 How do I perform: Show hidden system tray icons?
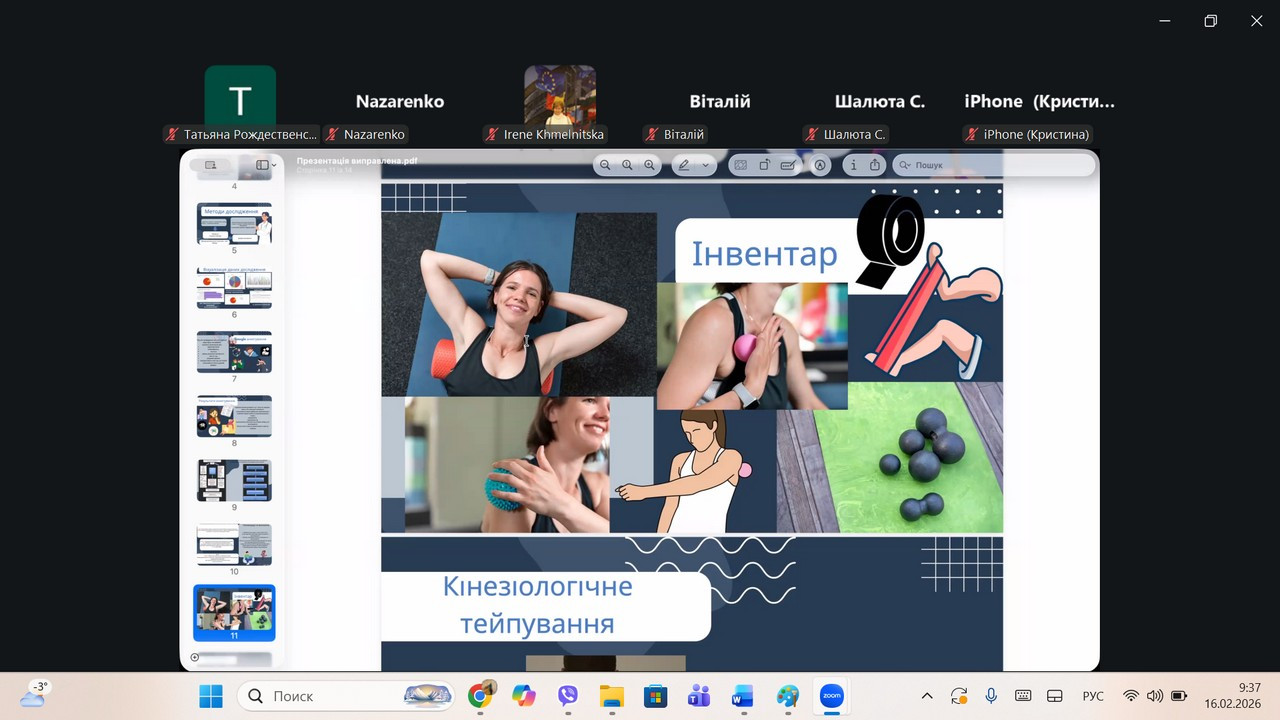tap(927, 696)
